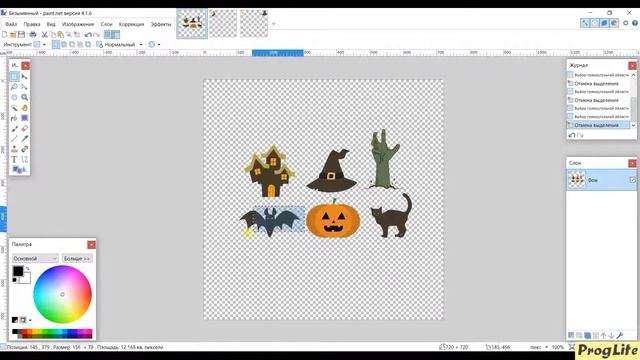
Task: Click the Cut scissors icon
Action: pos(44,35)
